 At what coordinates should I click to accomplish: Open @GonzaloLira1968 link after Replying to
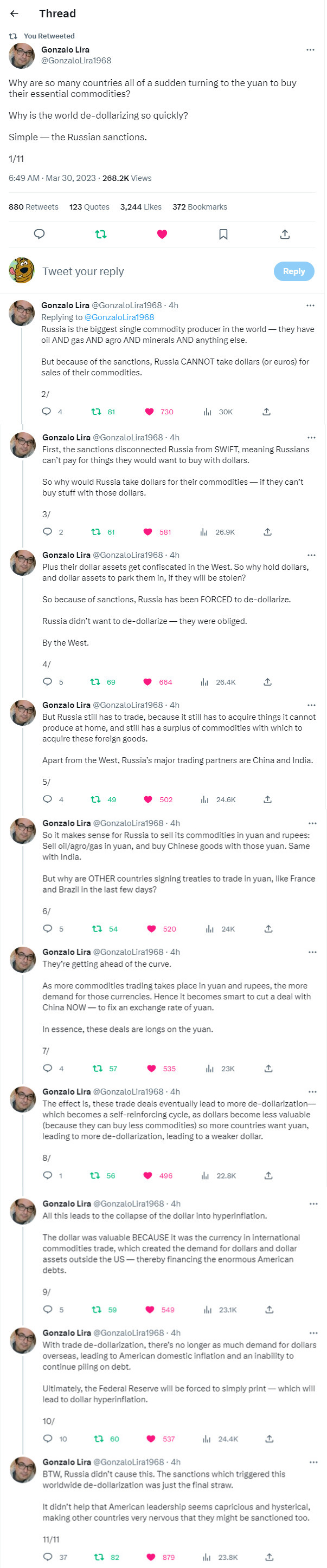tap(119, 317)
